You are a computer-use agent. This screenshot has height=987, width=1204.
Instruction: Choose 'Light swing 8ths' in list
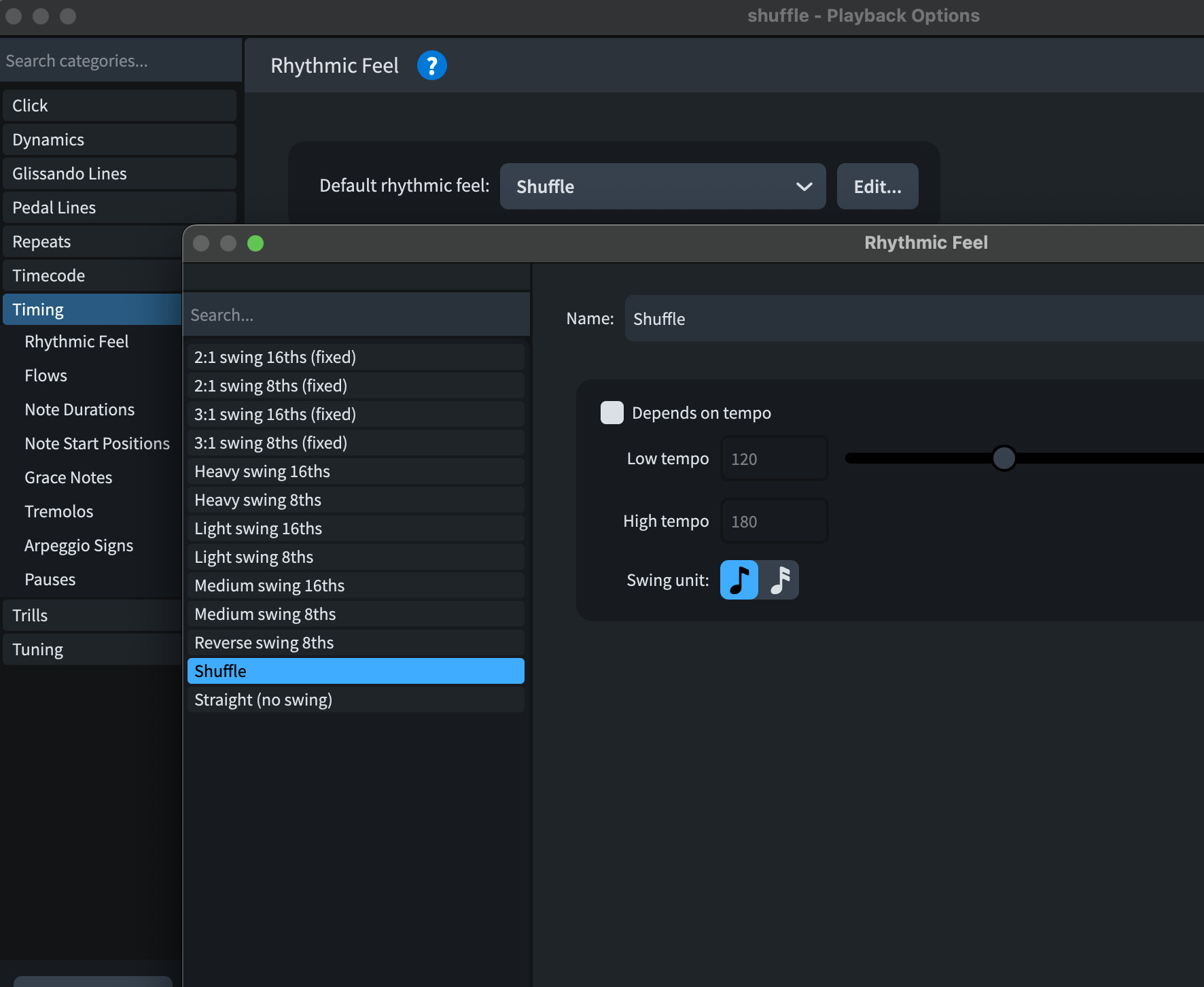[x=356, y=557]
